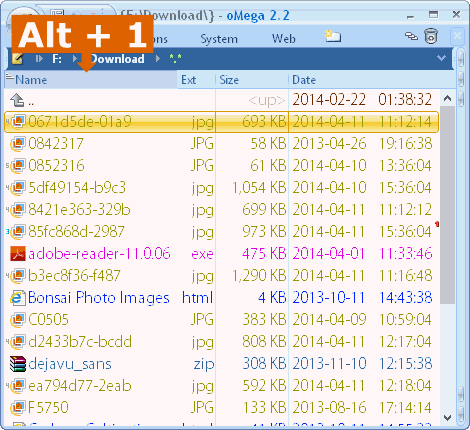Select file name ea794d77-2eab
Viewport: 470px width, 430px height.
tap(80, 386)
